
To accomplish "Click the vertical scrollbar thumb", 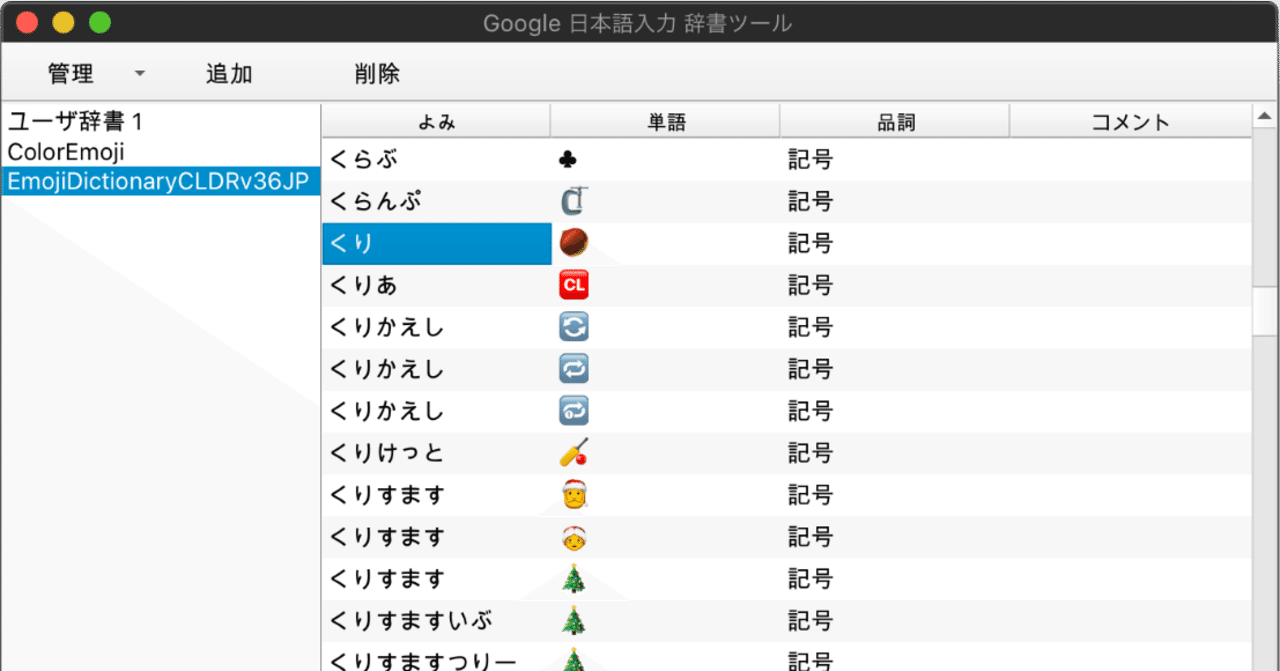I will point(1265,311).
